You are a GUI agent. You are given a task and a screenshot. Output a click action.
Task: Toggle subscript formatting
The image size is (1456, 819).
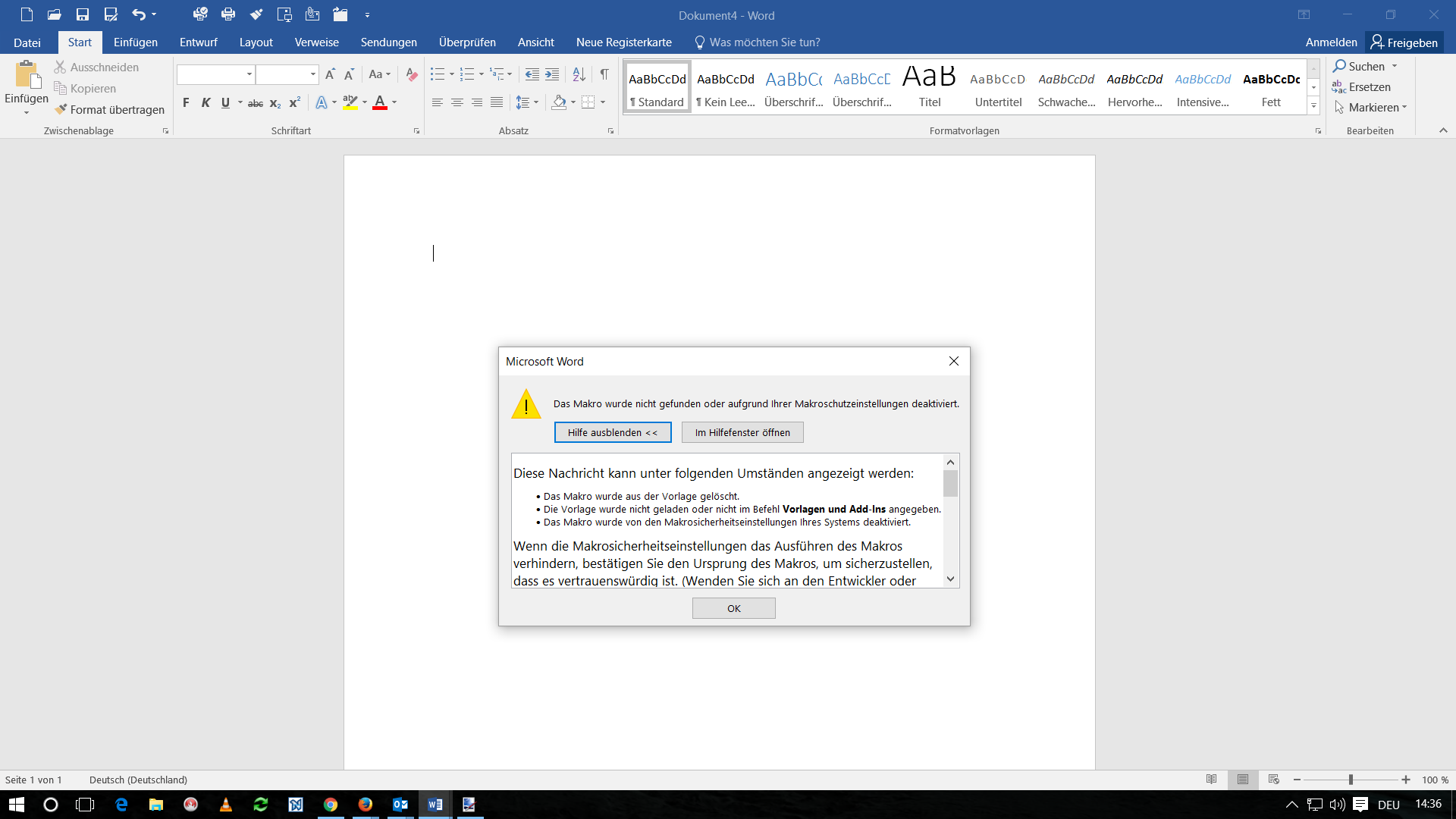275,102
